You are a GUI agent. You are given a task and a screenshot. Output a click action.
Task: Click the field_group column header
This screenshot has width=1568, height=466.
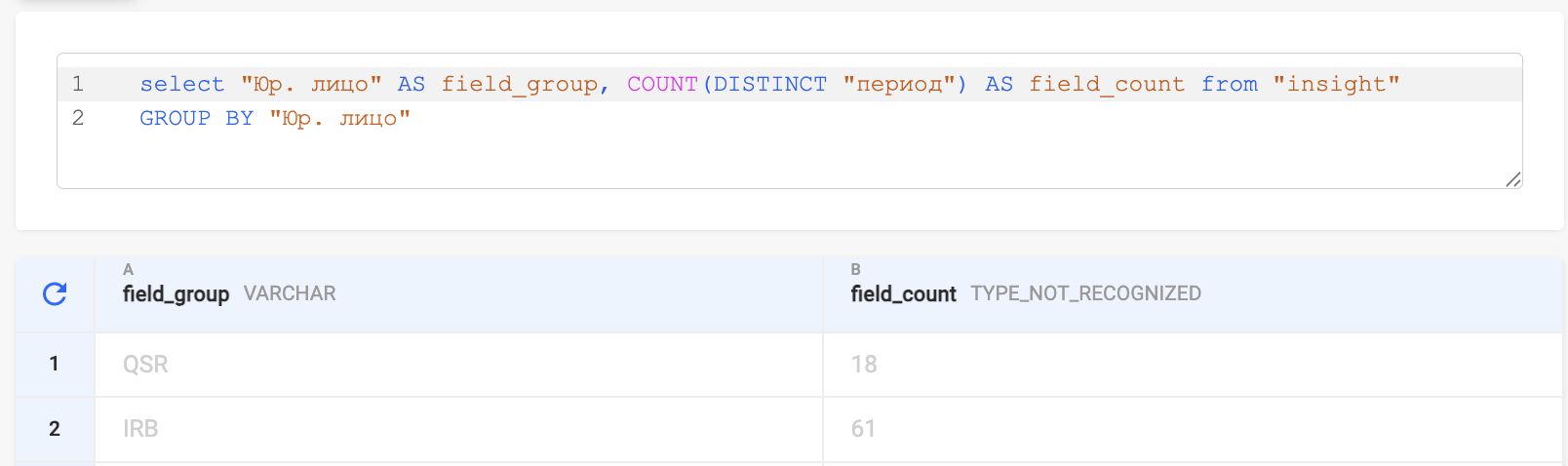(x=176, y=293)
